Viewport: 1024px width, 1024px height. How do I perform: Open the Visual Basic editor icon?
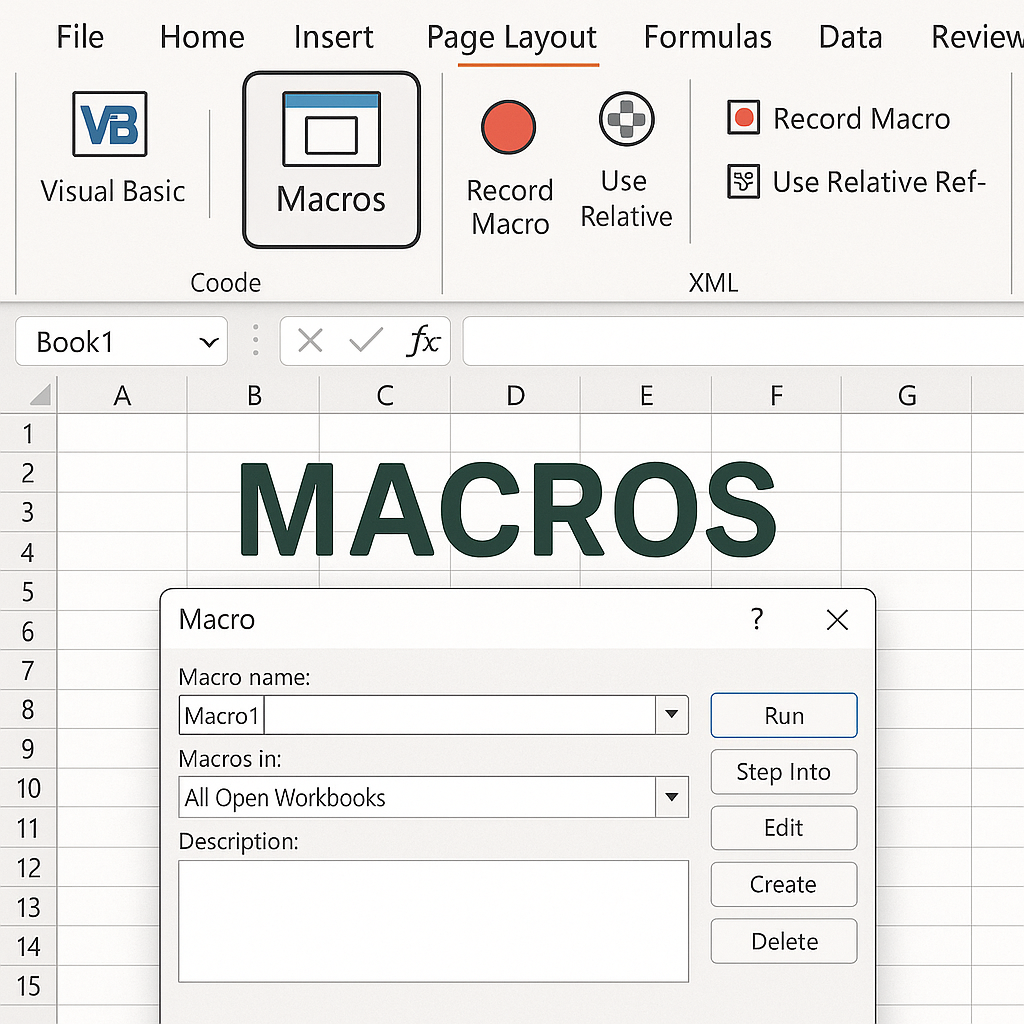[110, 124]
